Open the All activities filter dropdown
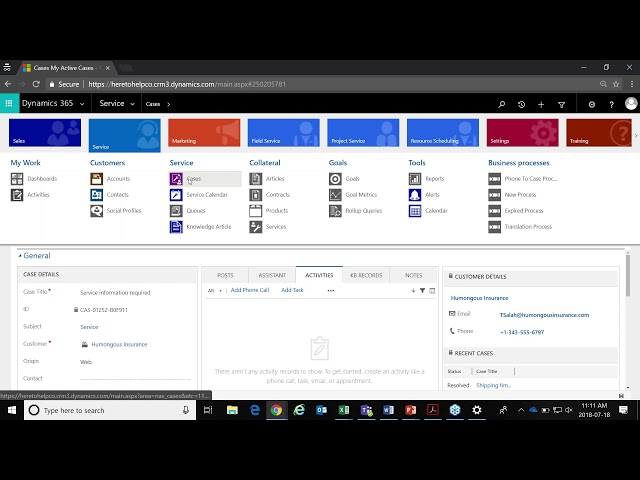640x480 pixels. pyautogui.click(x=215, y=291)
